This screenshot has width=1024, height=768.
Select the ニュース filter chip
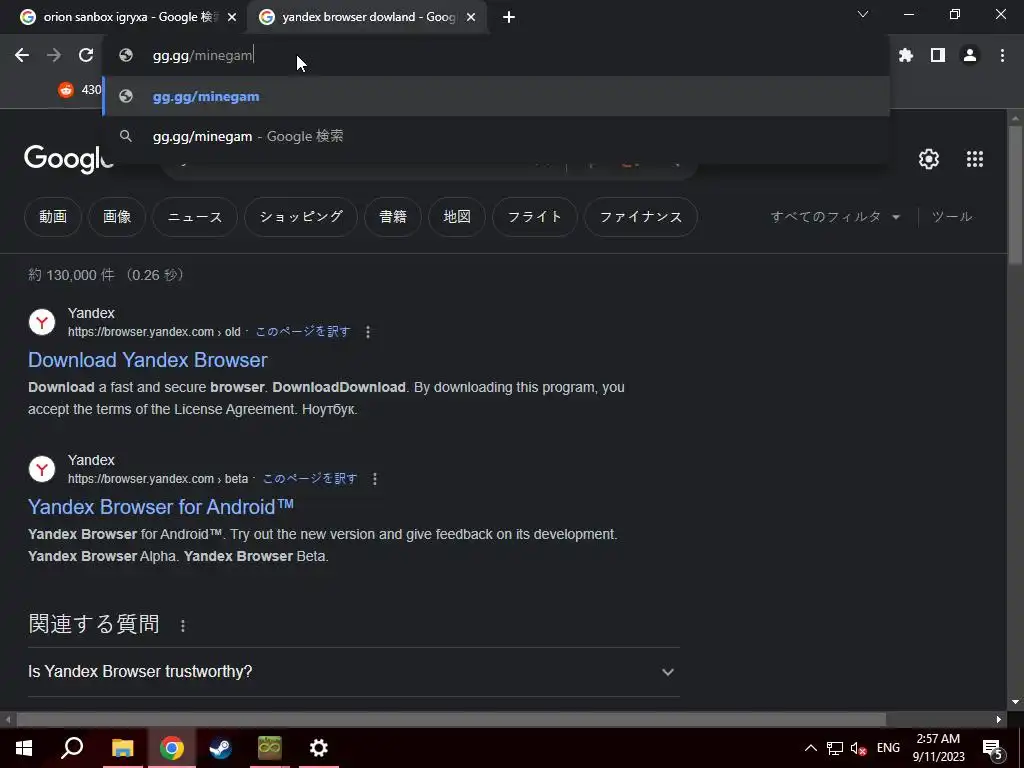point(195,217)
